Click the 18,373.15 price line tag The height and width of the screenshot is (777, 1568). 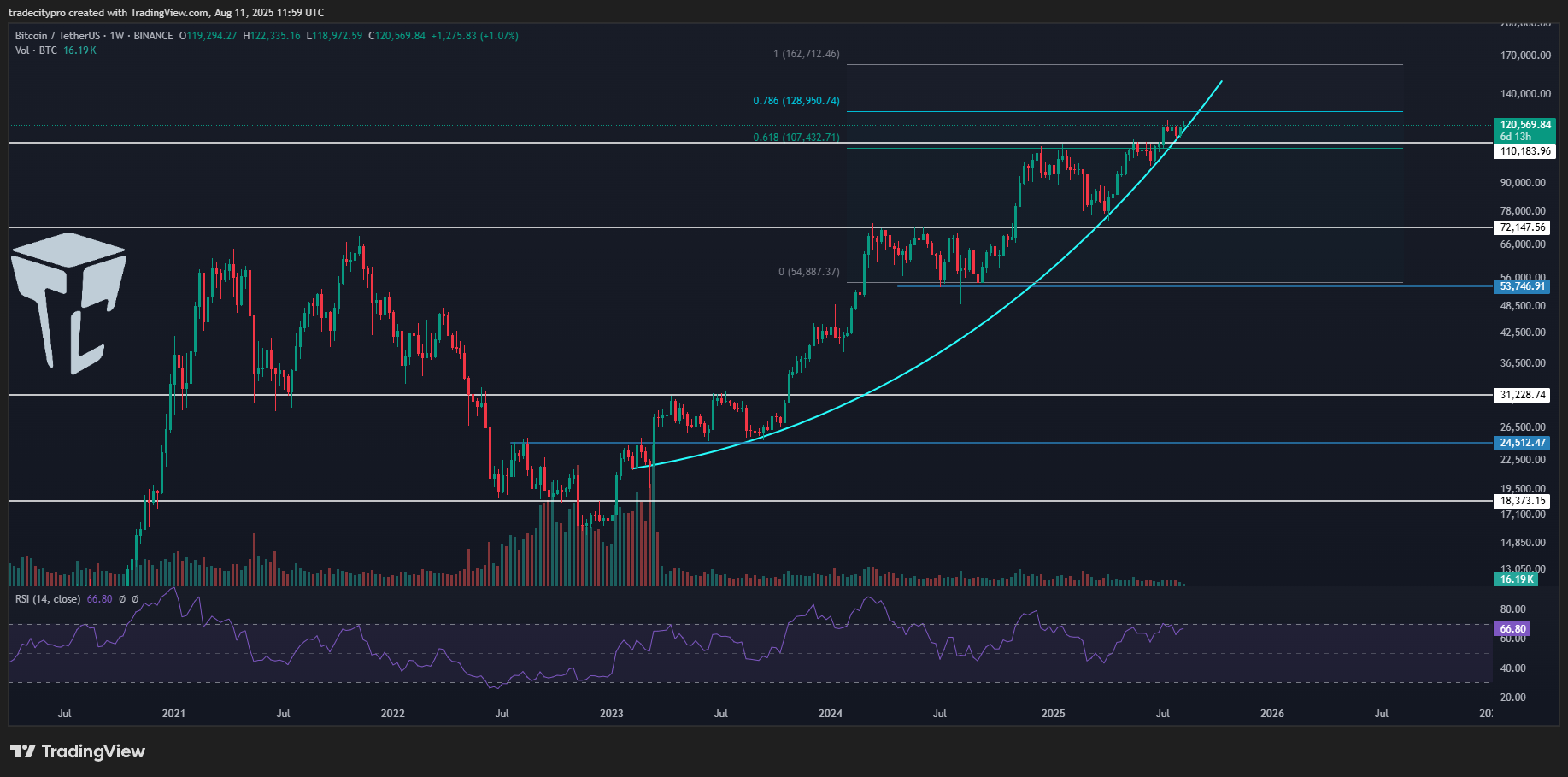pos(1522,501)
